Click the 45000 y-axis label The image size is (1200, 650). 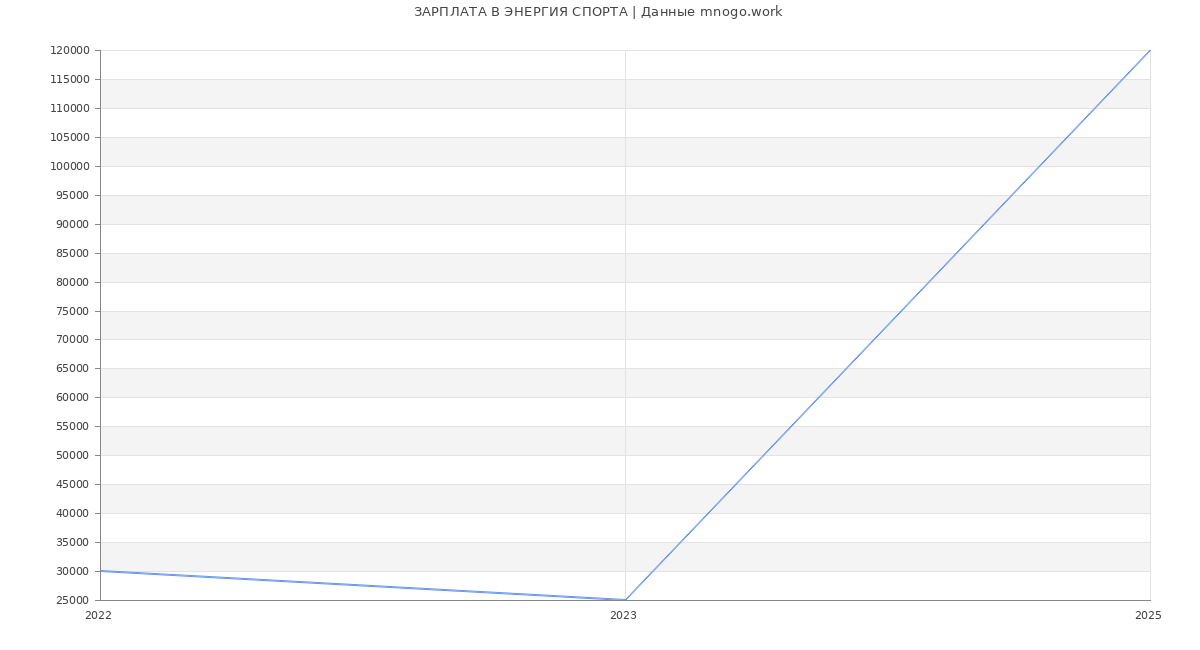(73, 485)
